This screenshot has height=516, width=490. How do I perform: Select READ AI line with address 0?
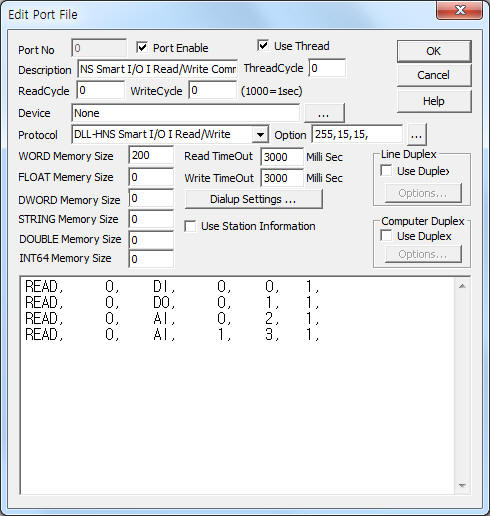click(x=172, y=319)
